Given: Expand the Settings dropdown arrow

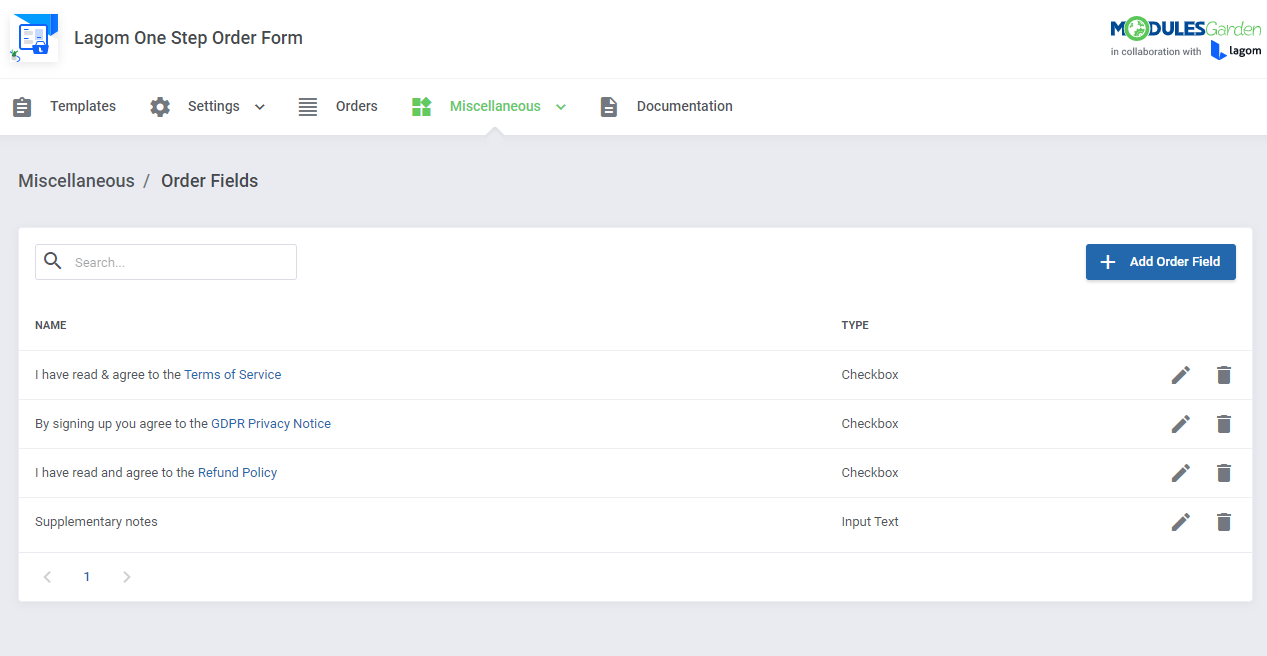Looking at the screenshot, I should [260, 107].
